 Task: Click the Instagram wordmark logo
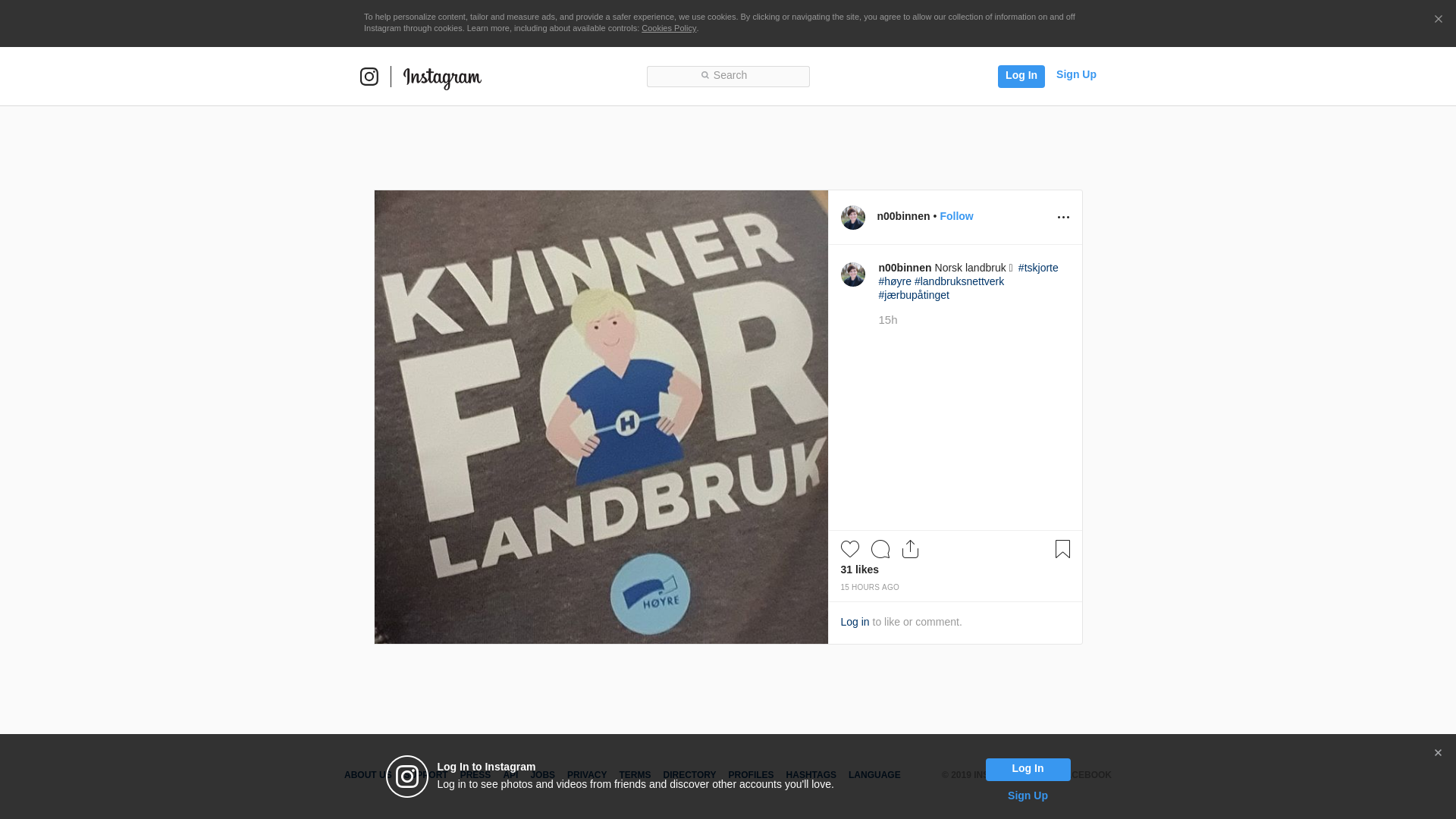tap(442, 77)
